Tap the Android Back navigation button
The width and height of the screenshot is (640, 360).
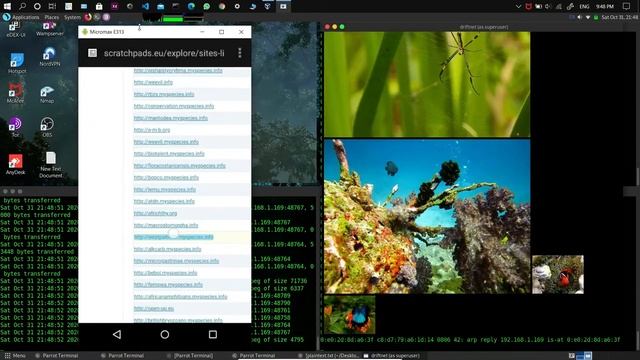click(x=117, y=334)
